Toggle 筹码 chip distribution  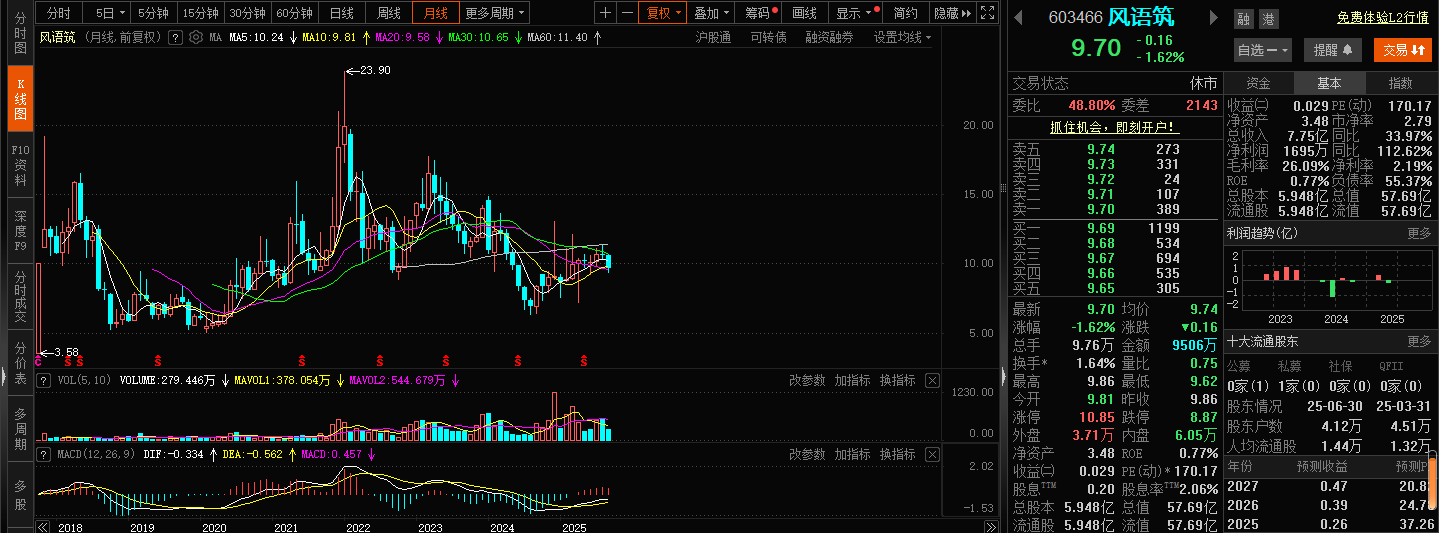[x=760, y=13]
